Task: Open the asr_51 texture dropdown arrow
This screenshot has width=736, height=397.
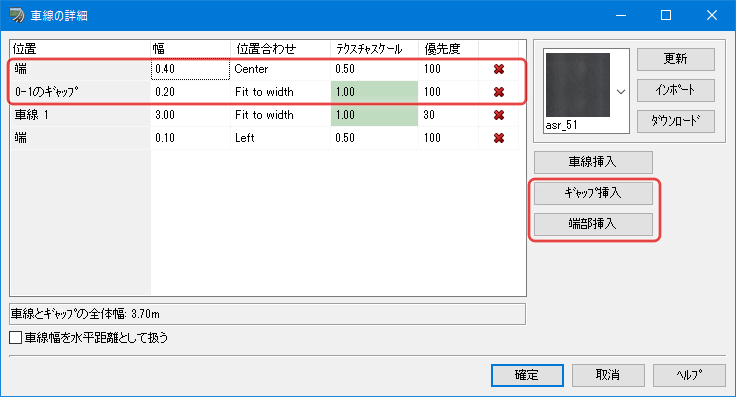Action: point(621,92)
